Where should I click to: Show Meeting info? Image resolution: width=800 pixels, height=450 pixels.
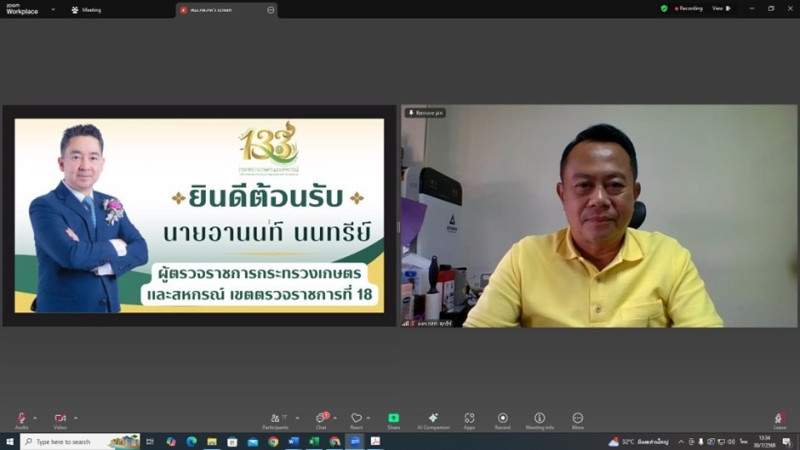coord(540,418)
